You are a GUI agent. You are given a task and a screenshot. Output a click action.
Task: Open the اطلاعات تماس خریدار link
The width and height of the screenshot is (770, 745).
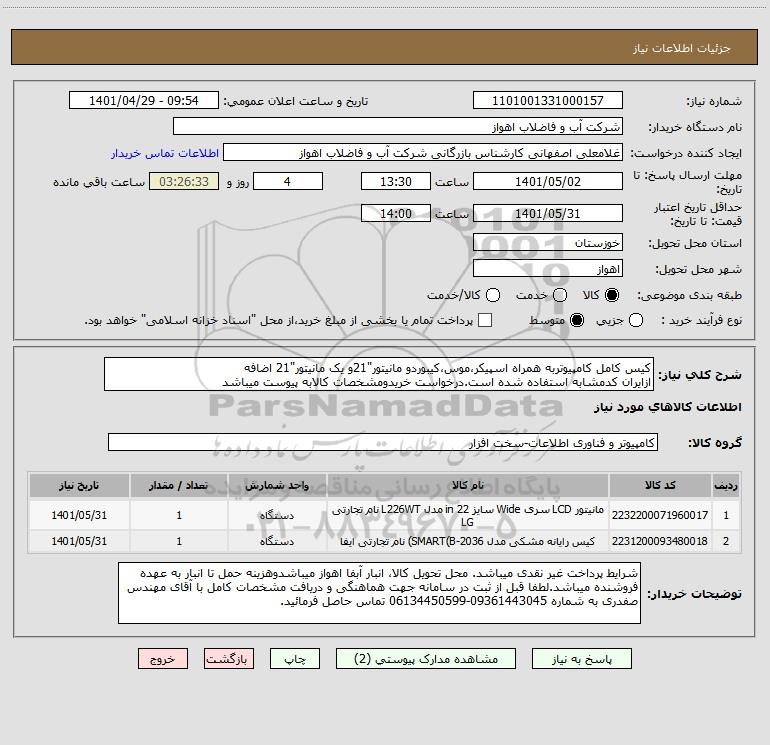165,153
